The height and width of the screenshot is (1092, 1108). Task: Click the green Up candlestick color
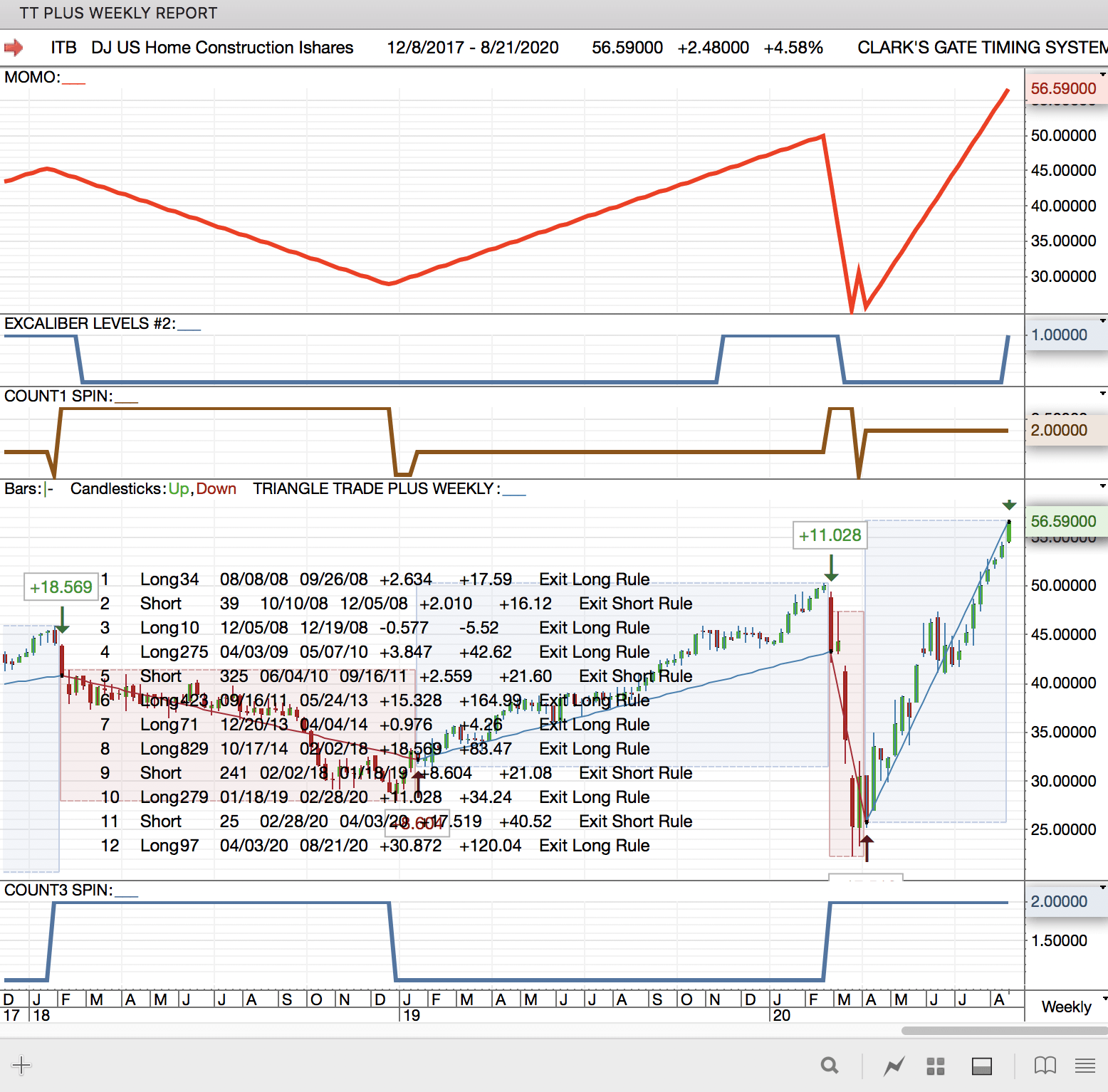(179, 488)
